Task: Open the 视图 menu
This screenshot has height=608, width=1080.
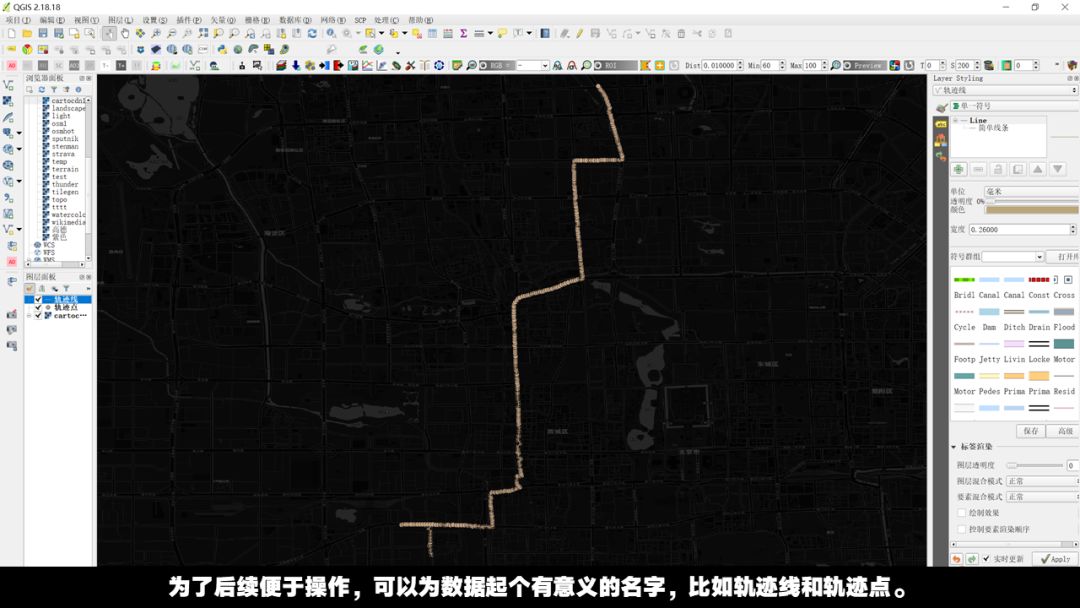Action: coord(86,20)
